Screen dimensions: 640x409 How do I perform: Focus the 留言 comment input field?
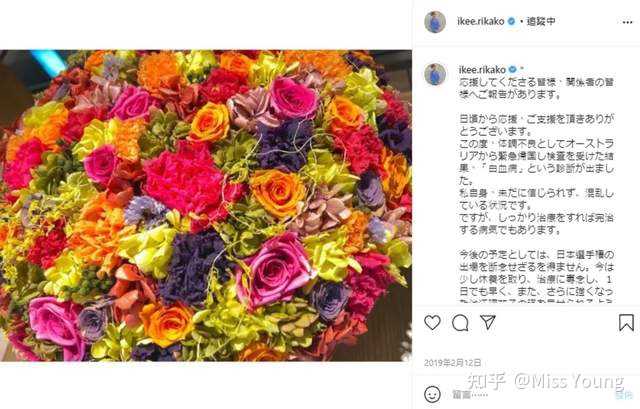[x=531, y=395]
